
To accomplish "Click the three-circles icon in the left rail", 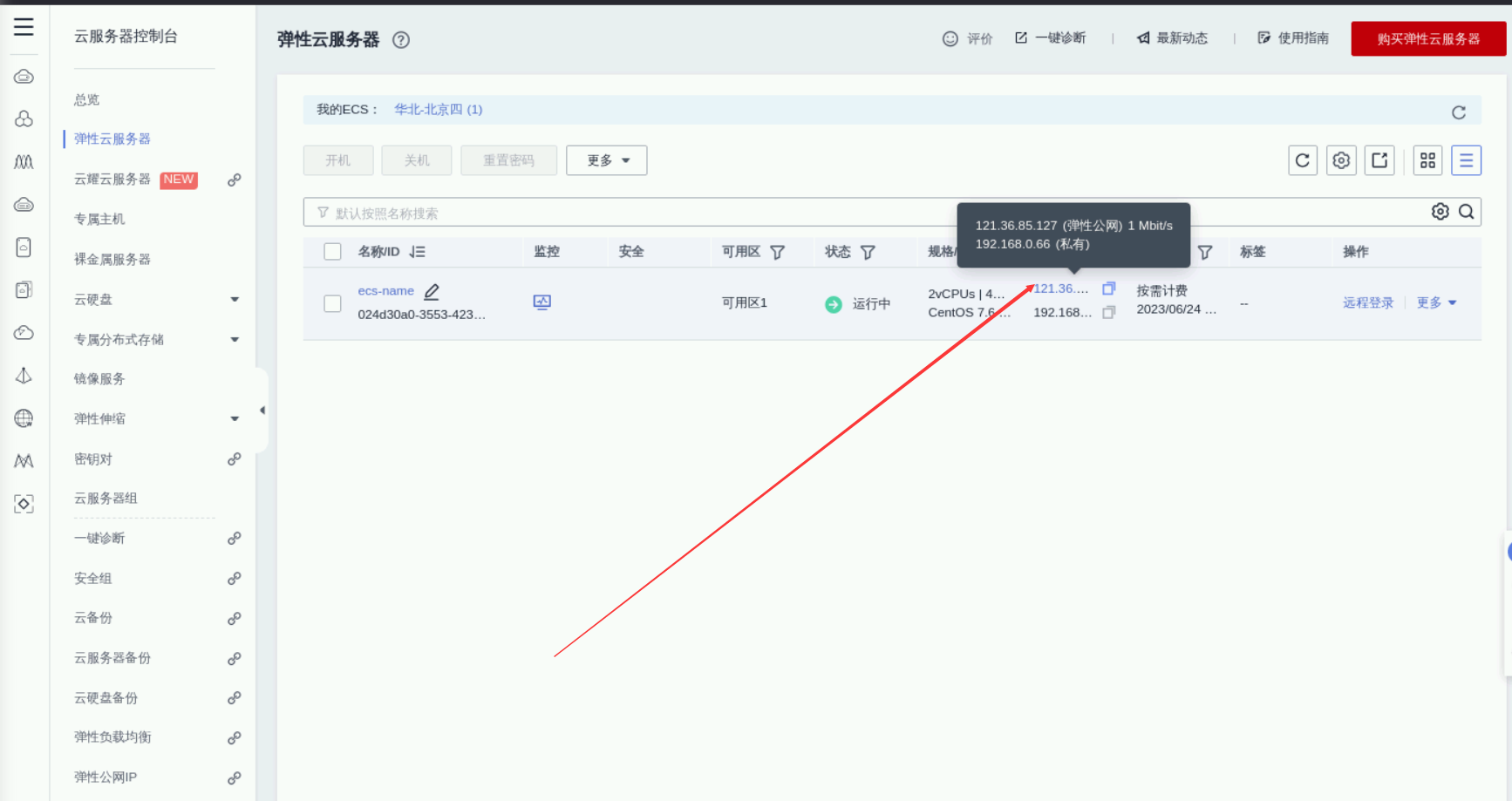I will [x=24, y=119].
